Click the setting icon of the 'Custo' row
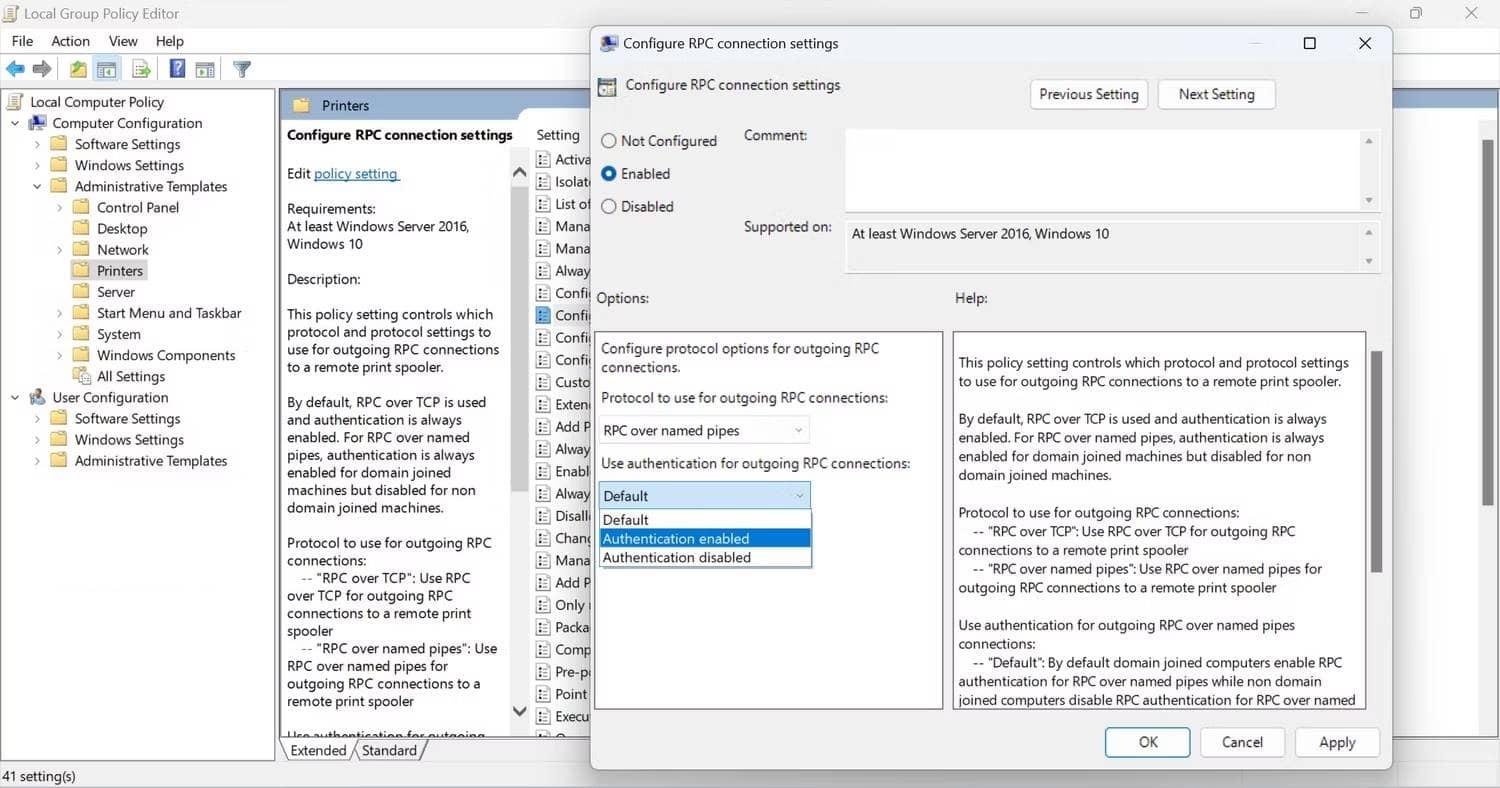Image resolution: width=1500 pixels, height=788 pixels. point(543,382)
